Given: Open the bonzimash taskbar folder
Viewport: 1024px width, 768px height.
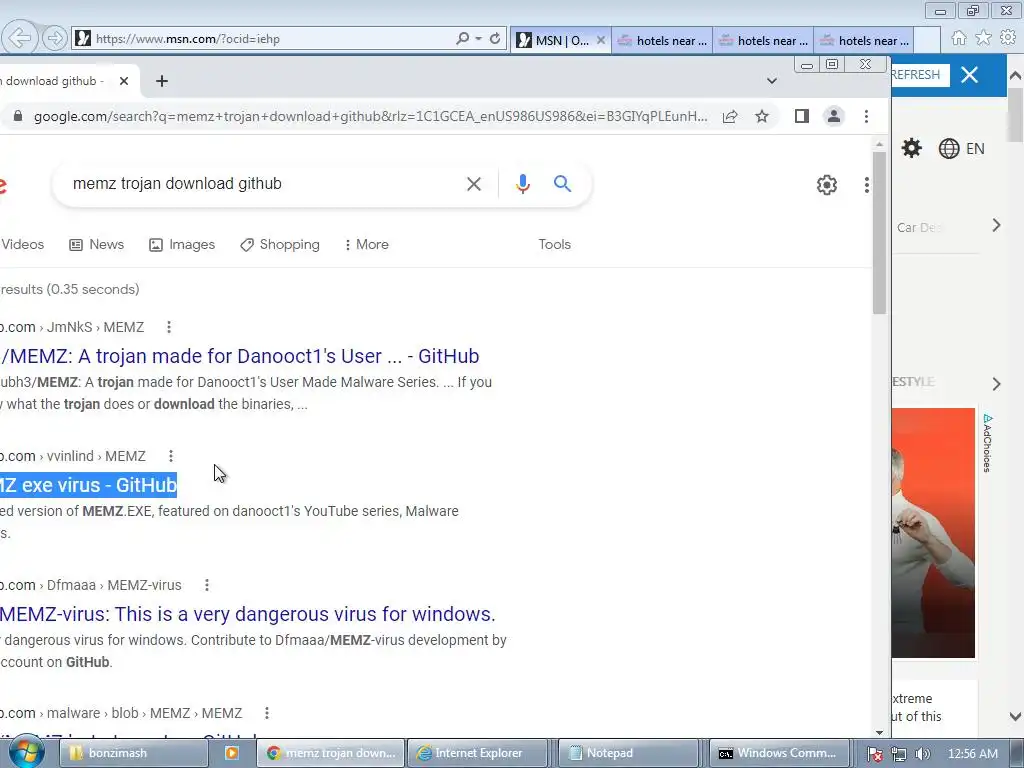Looking at the screenshot, I should tap(134, 753).
